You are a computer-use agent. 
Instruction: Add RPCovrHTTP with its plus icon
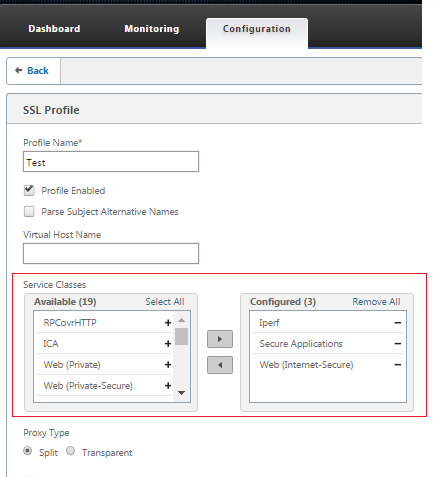168,322
